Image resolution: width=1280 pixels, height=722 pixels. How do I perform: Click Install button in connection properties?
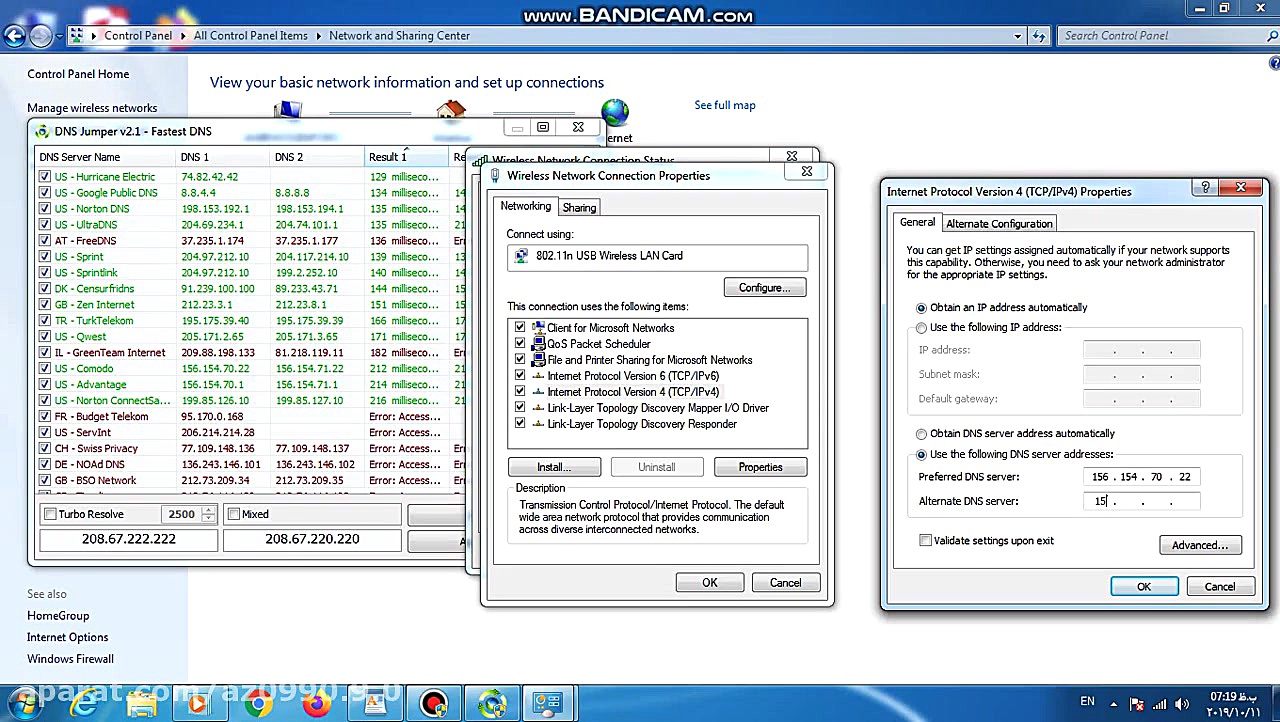554,467
